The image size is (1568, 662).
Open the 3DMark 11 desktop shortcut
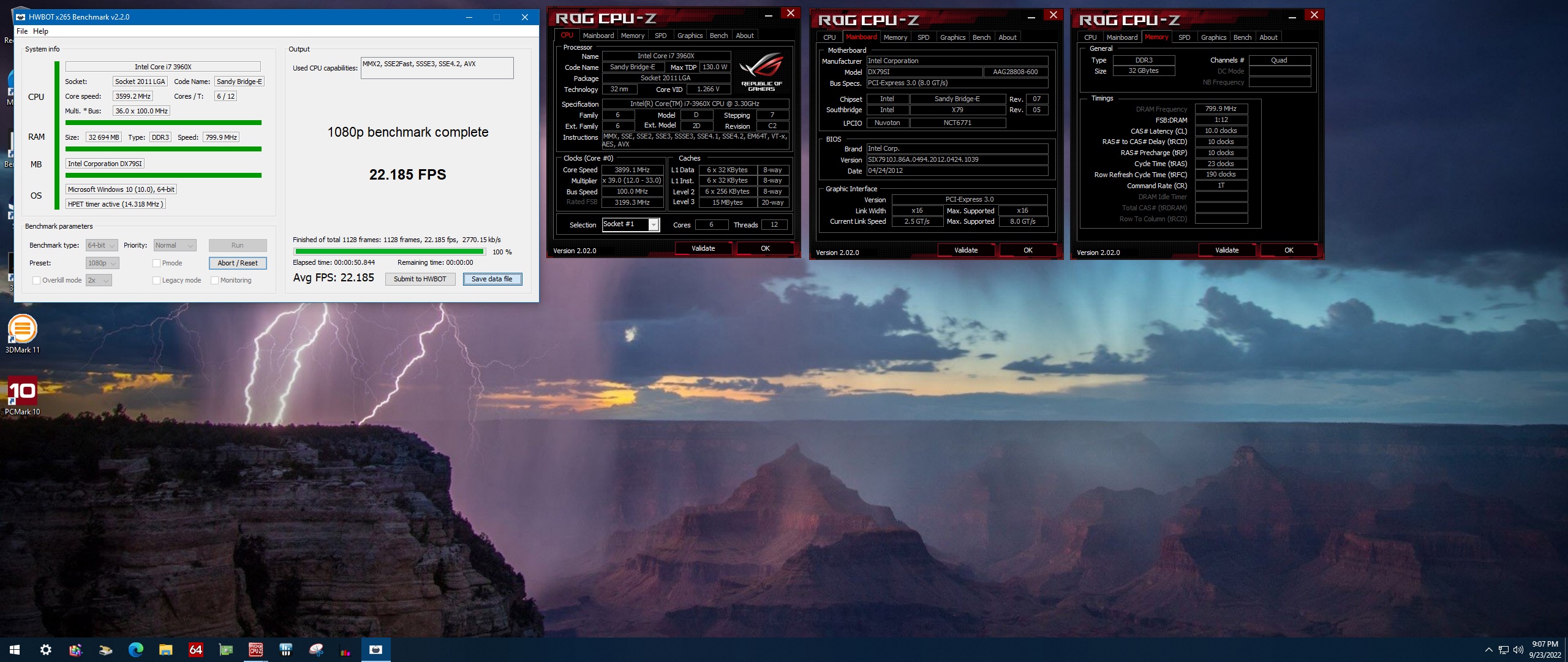22,333
